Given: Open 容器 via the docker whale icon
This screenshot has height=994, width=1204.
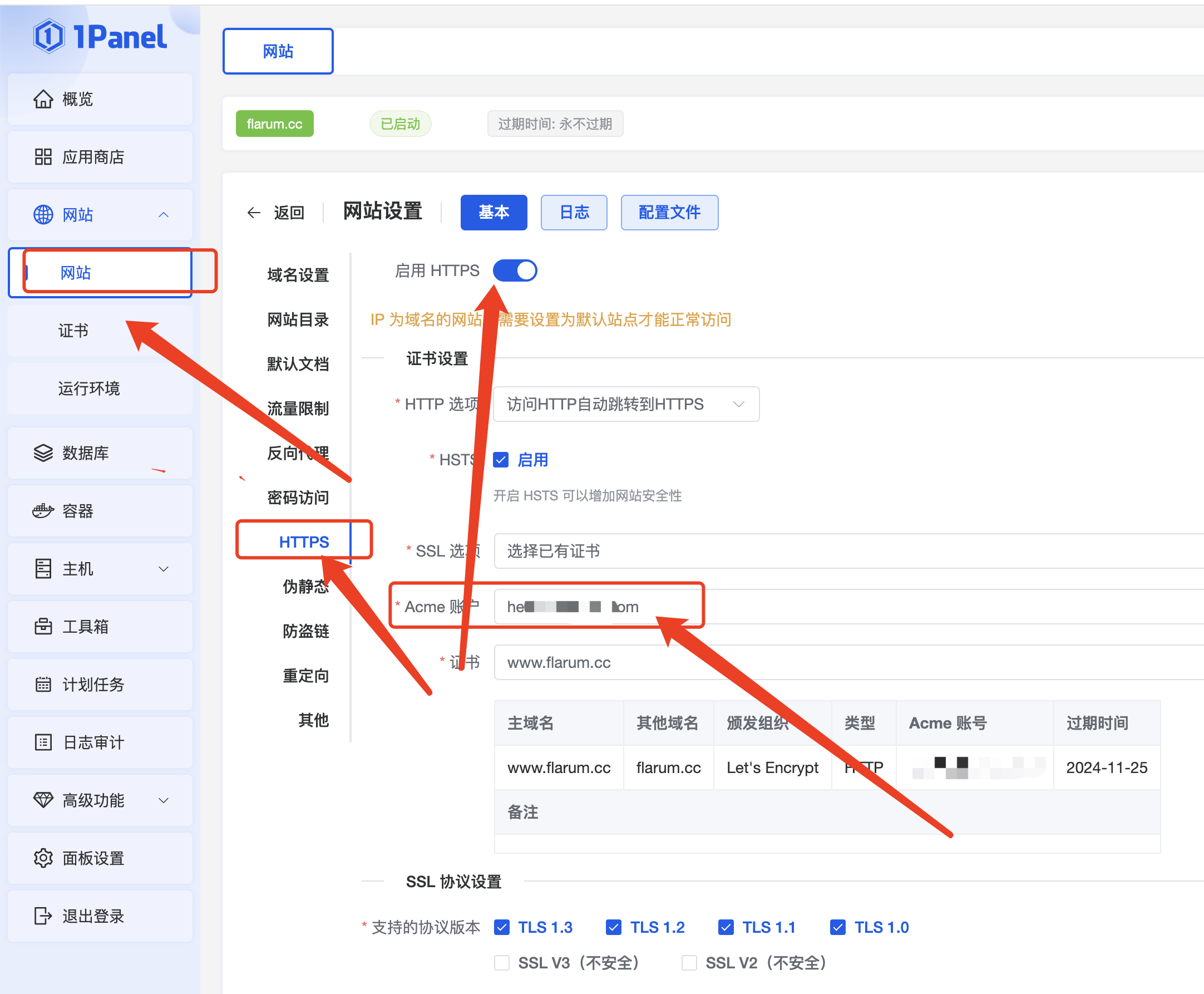Looking at the screenshot, I should pyautogui.click(x=43, y=511).
